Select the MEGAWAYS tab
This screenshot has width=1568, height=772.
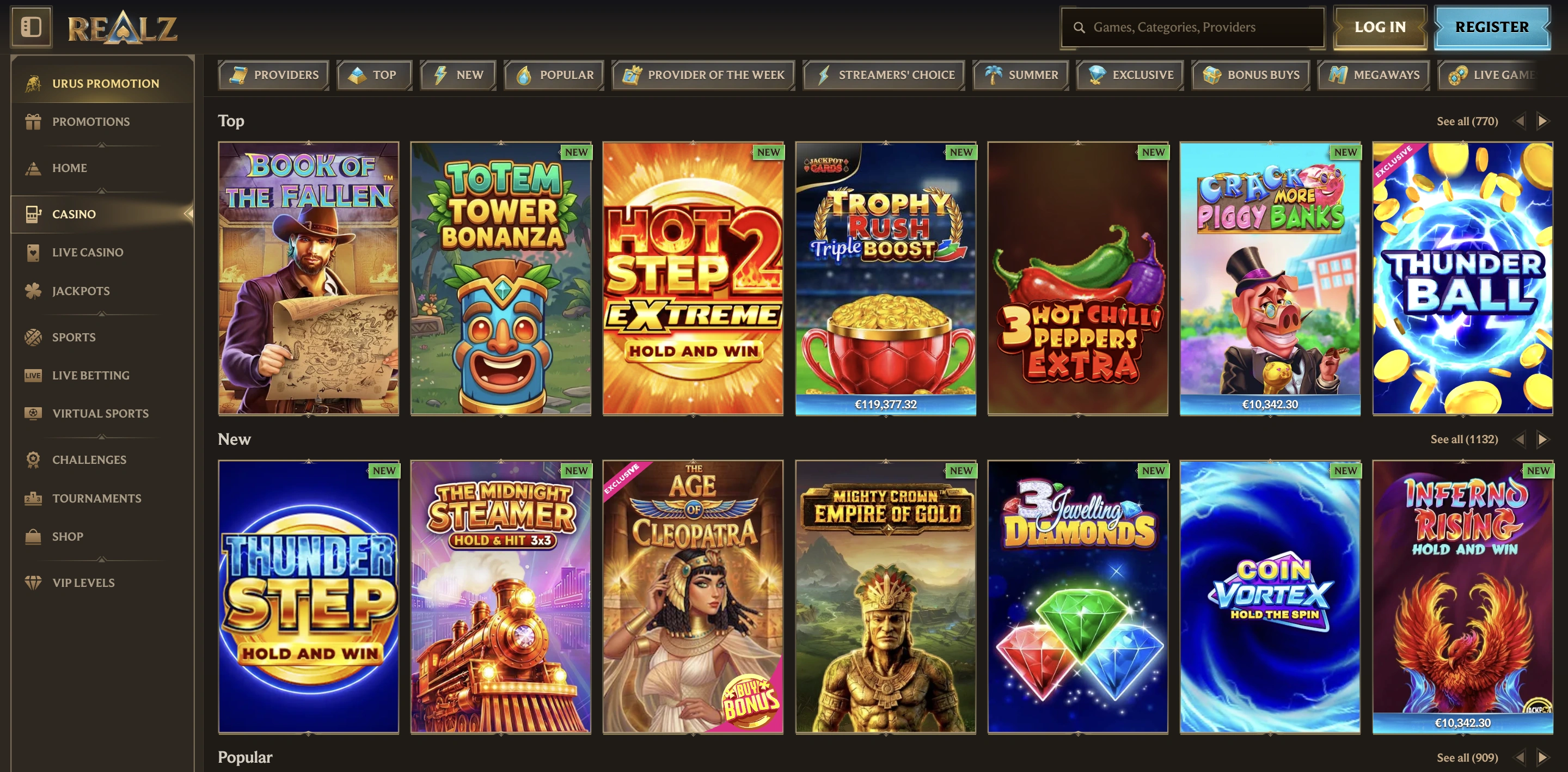click(x=1373, y=75)
